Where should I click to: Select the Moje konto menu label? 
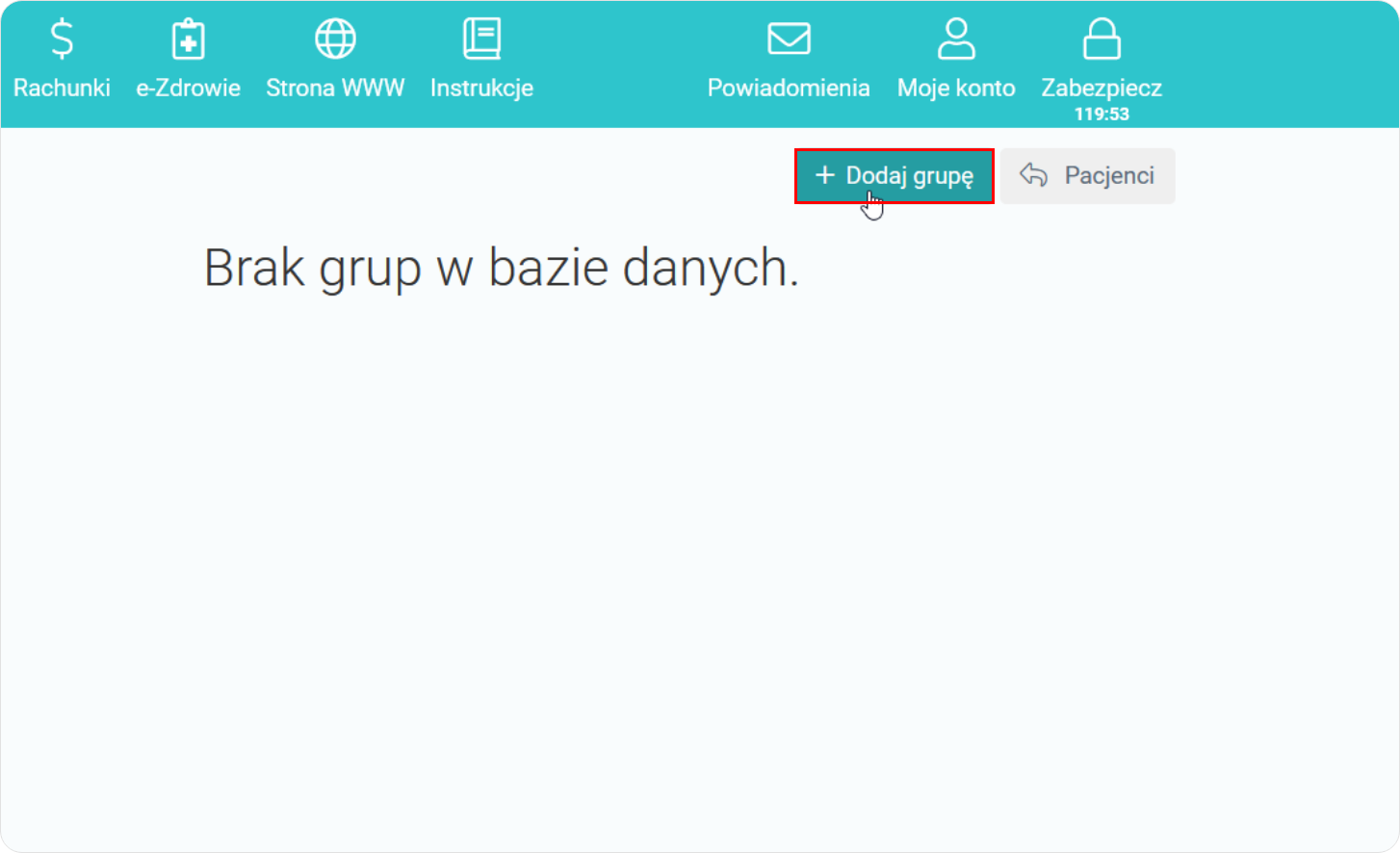[x=956, y=88]
